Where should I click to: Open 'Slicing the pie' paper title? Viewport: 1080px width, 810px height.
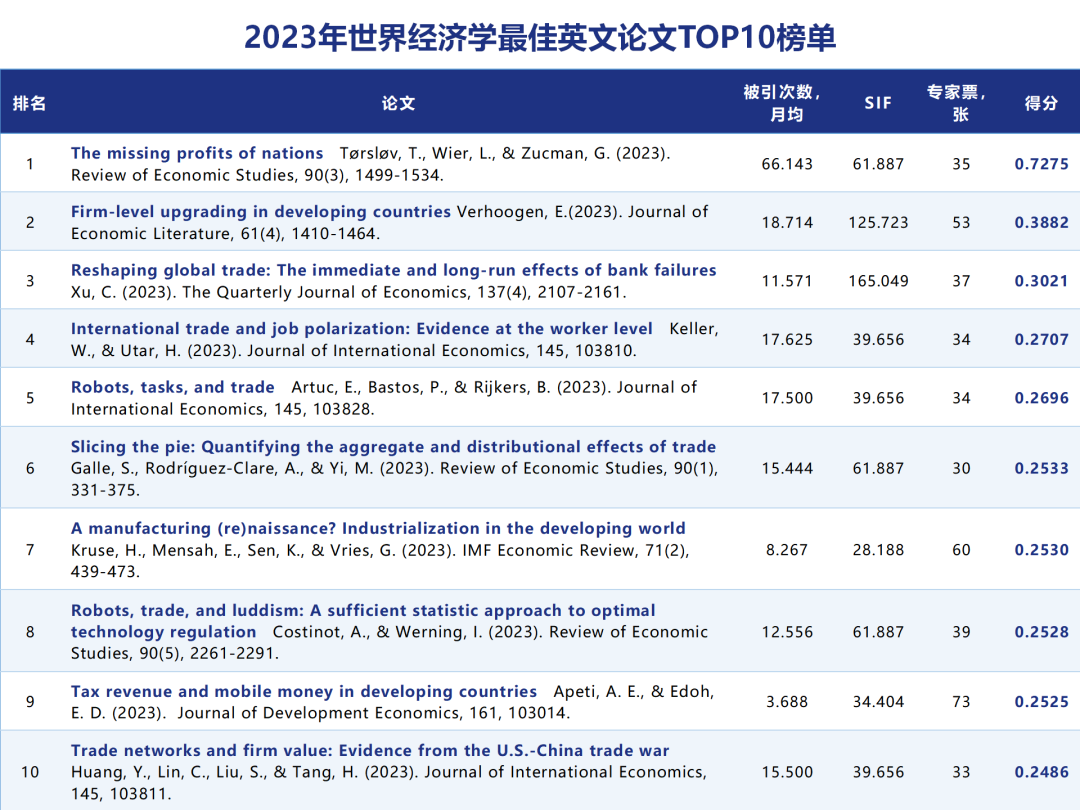[x=393, y=446]
